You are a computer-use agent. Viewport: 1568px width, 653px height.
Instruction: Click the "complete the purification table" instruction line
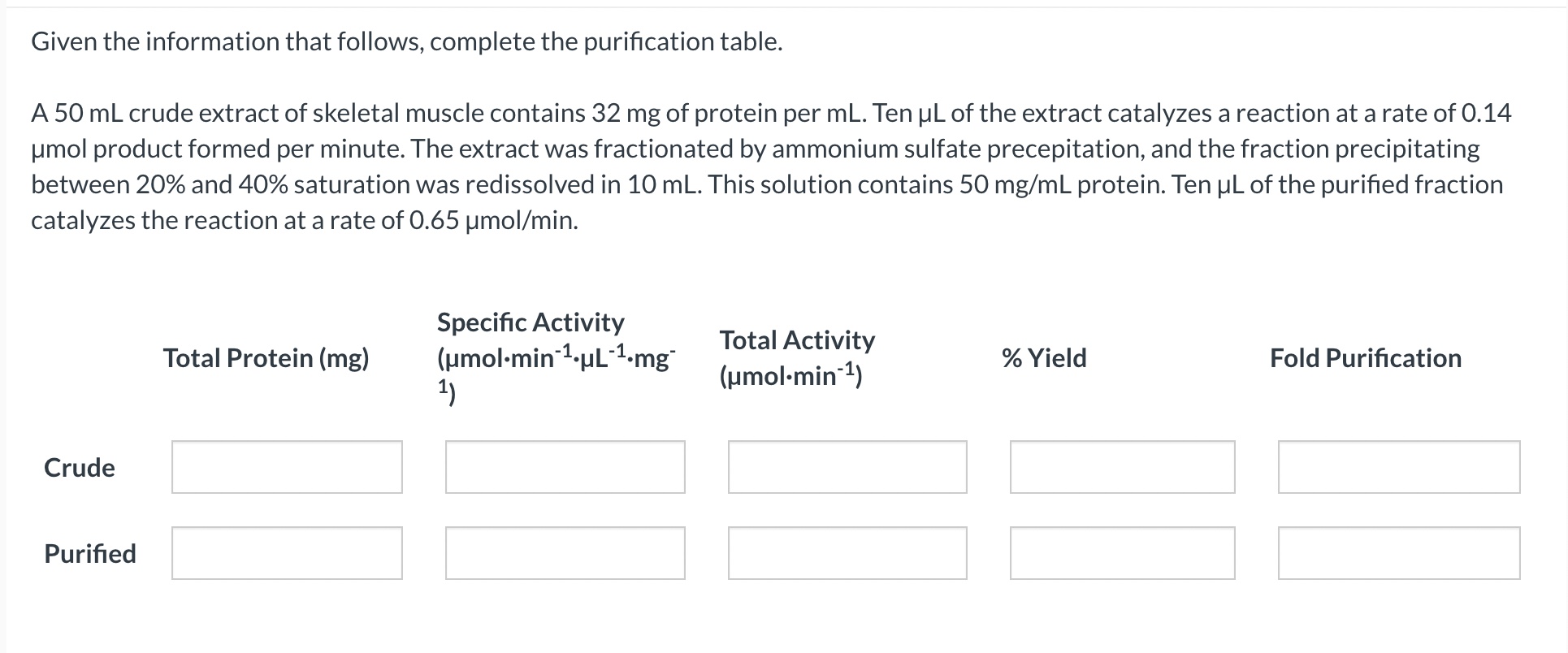407,42
